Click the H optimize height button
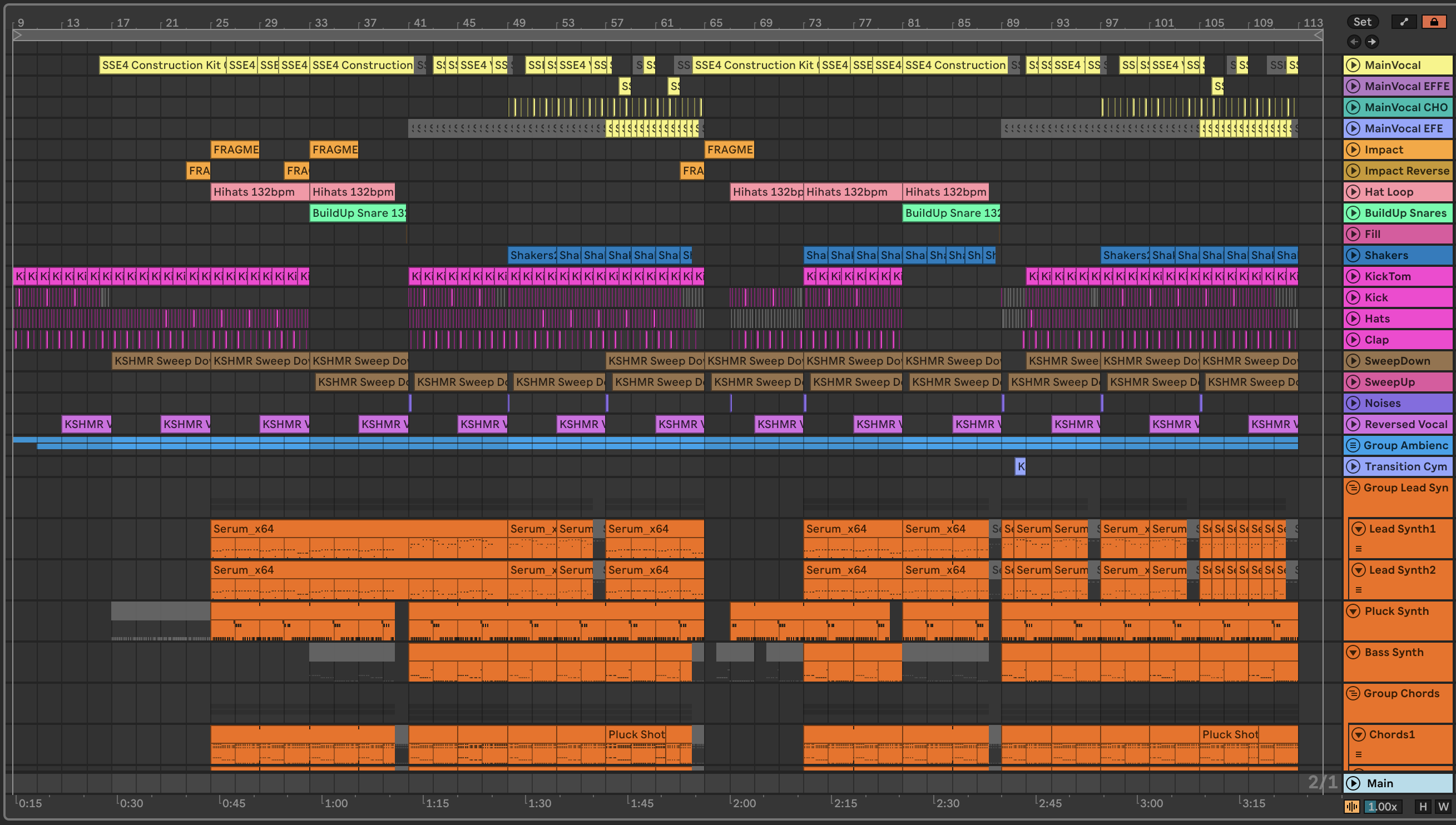 click(1423, 806)
